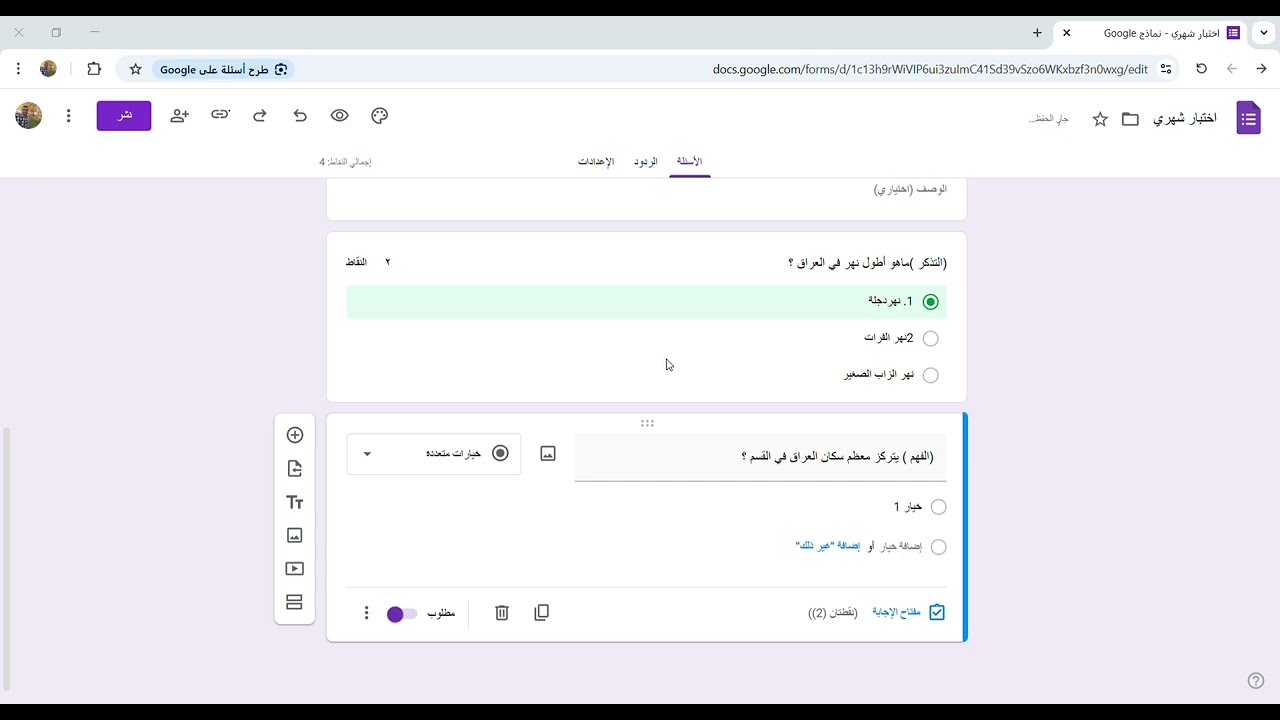Screen dimensions: 1280x720
Task: Switch to the الأسئلة tab
Action: pos(690,162)
